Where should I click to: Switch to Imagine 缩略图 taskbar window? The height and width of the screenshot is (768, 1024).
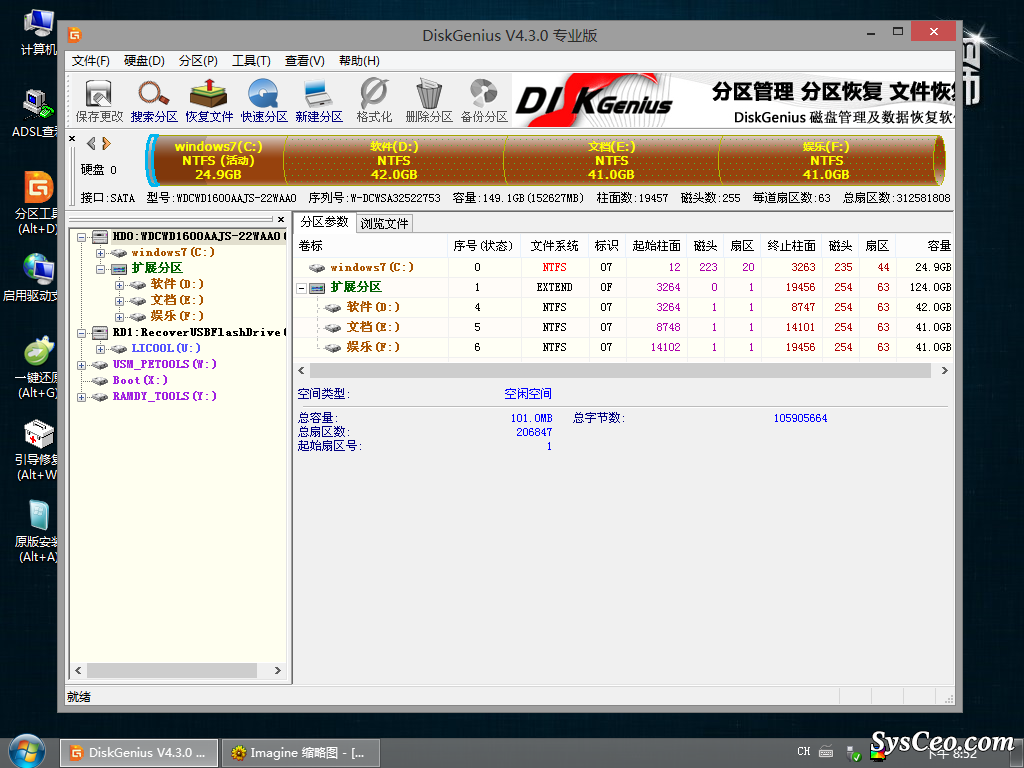[300, 752]
